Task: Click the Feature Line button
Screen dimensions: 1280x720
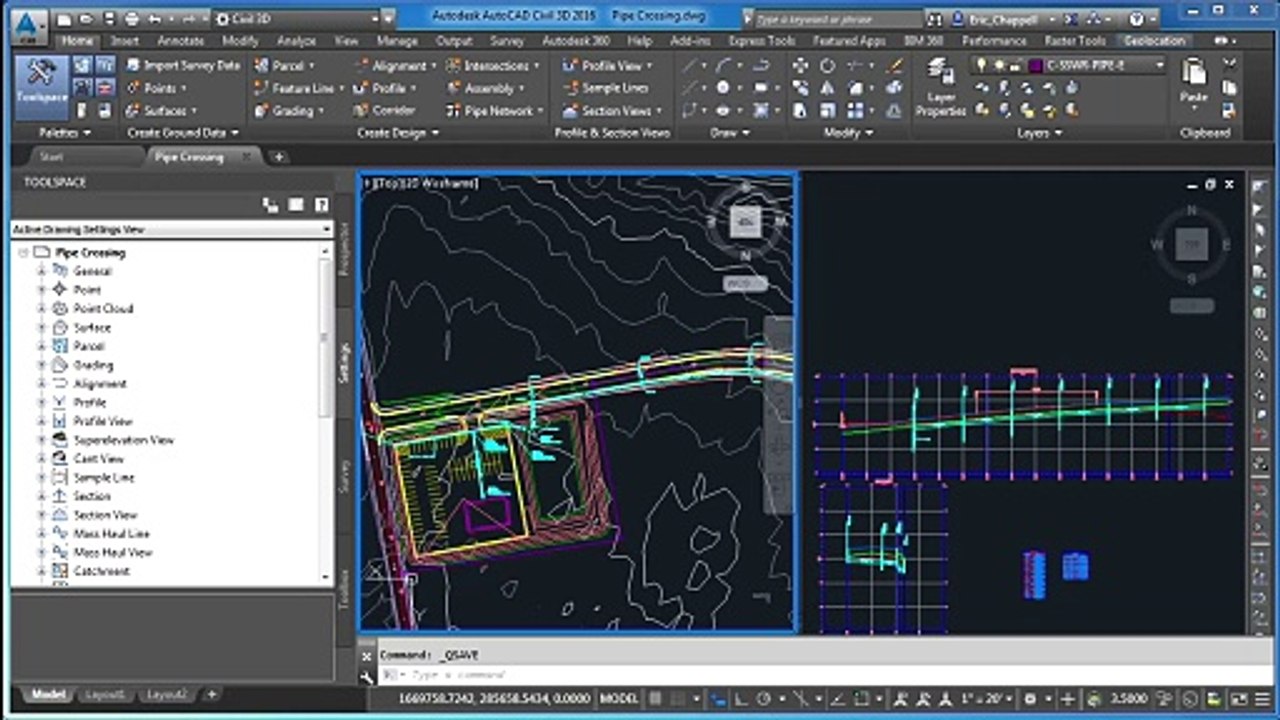Action: pyautogui.click(x=298, y=88)
